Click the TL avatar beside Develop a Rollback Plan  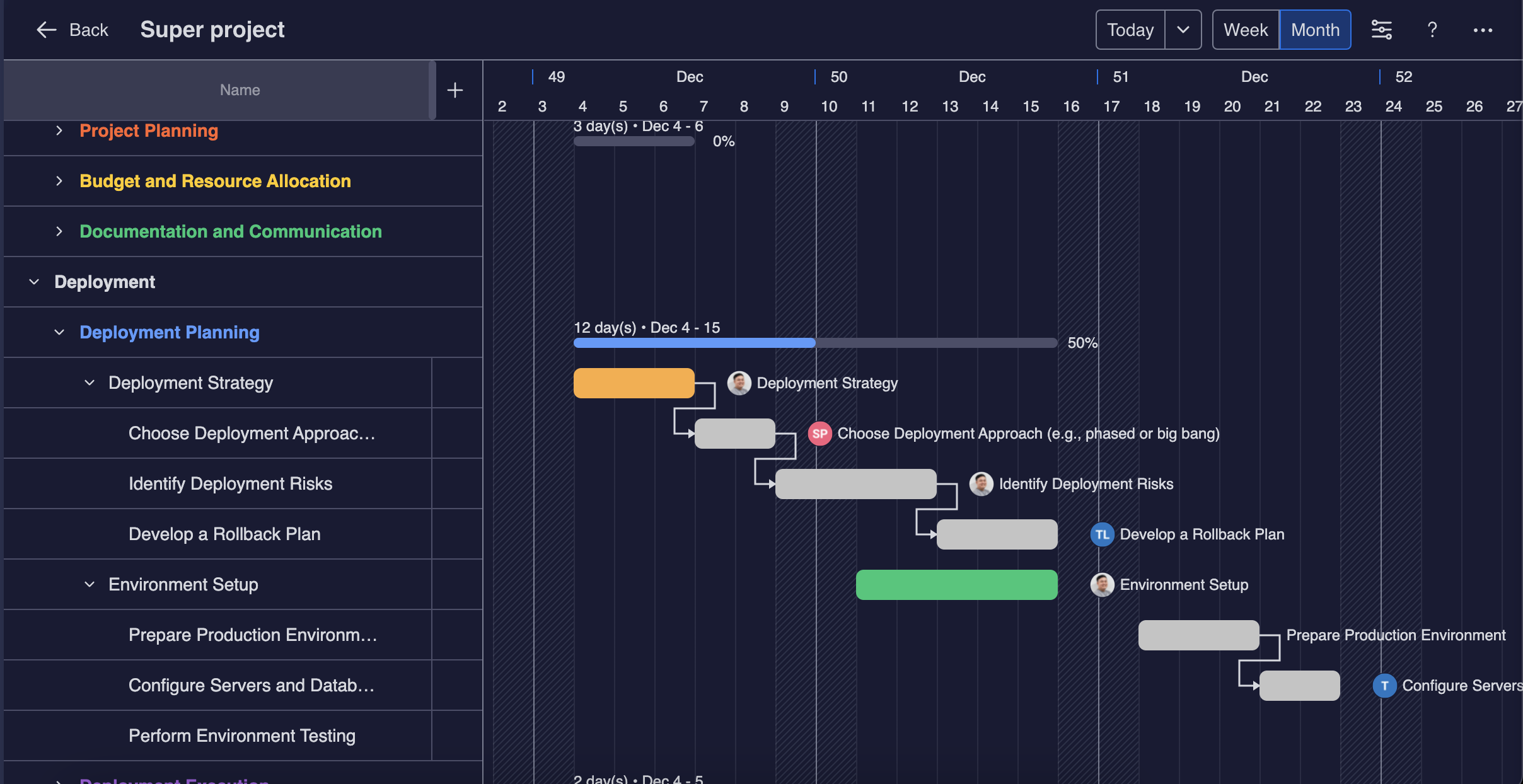point(1102,534)
